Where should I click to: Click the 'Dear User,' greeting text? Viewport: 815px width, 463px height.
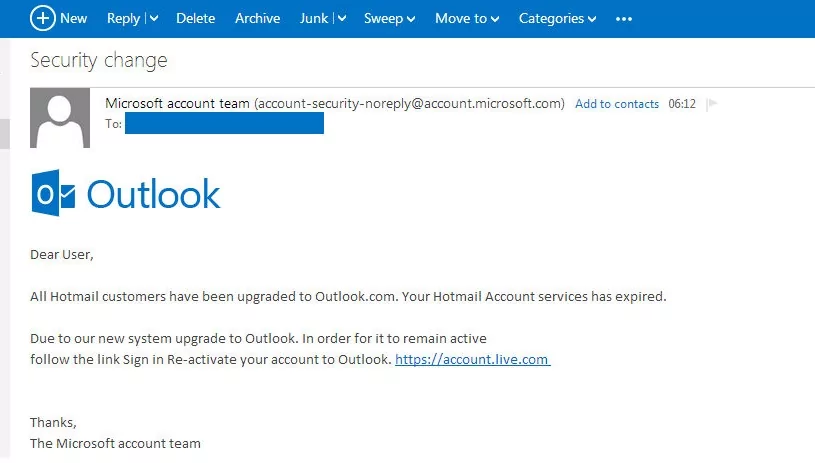(x=62, y=255)
